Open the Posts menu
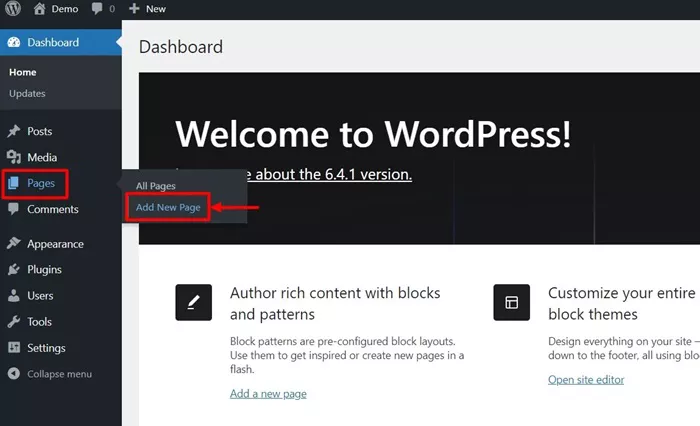 [40, 131]
